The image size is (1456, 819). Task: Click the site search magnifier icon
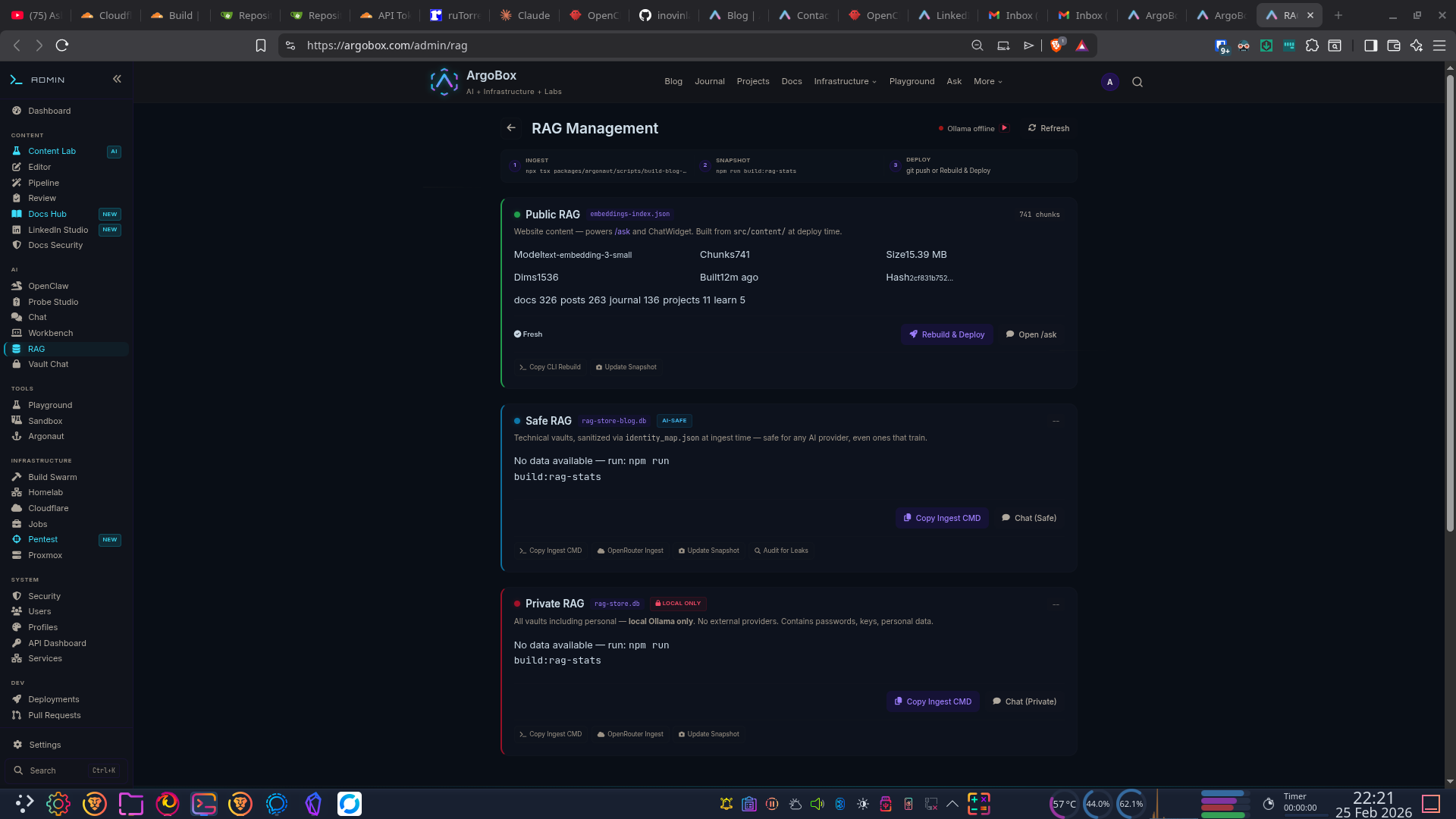tap(1137, 82)
